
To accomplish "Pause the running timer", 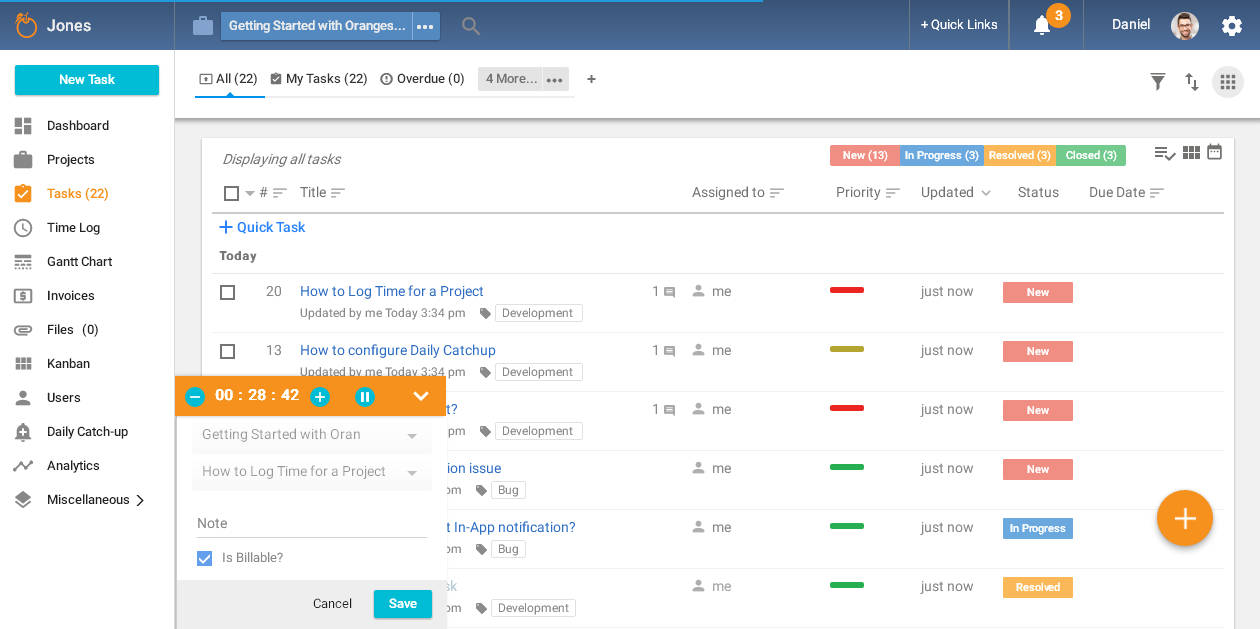I will tap(365, 396).
